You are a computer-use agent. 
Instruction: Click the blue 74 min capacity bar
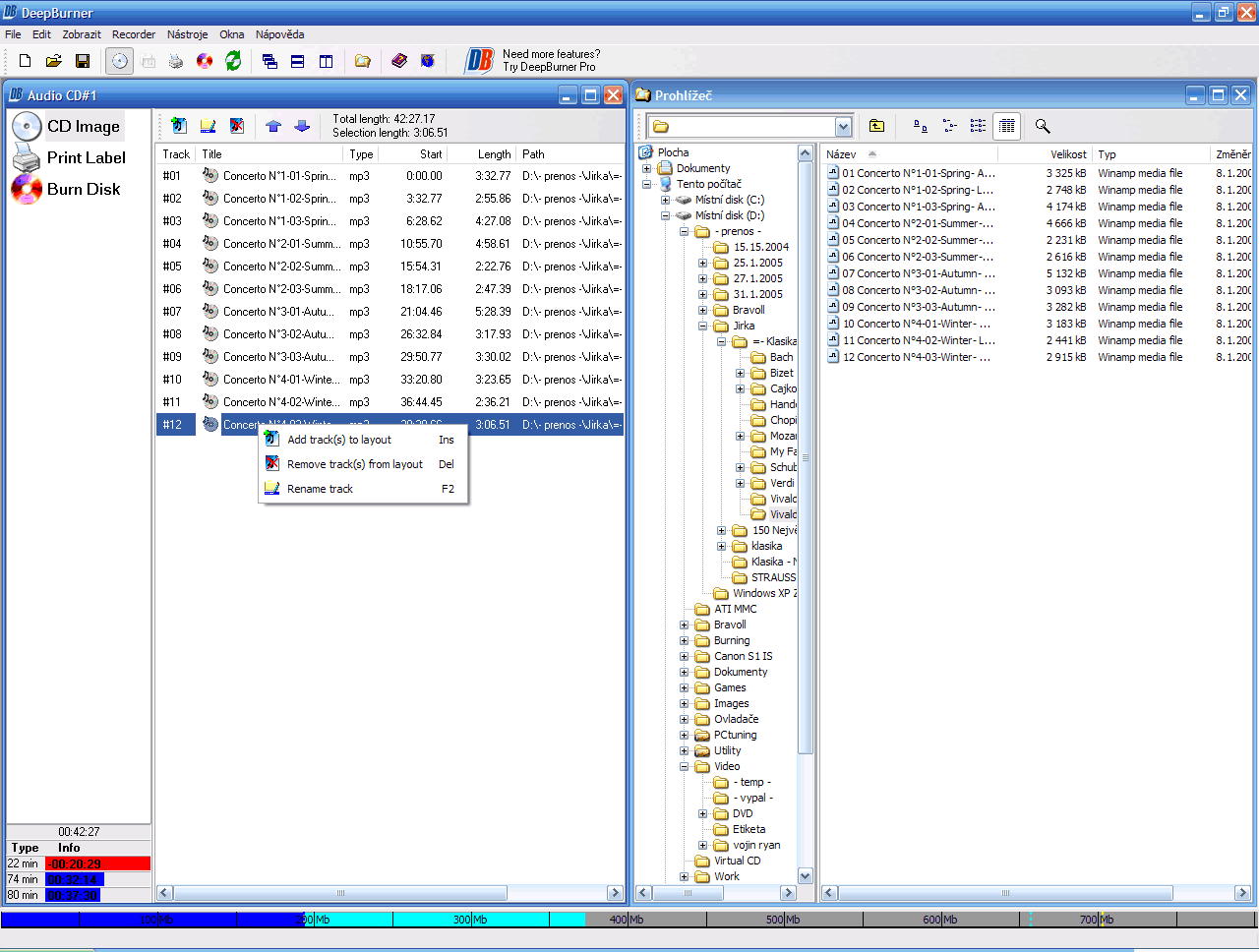(x=74, y=879)
